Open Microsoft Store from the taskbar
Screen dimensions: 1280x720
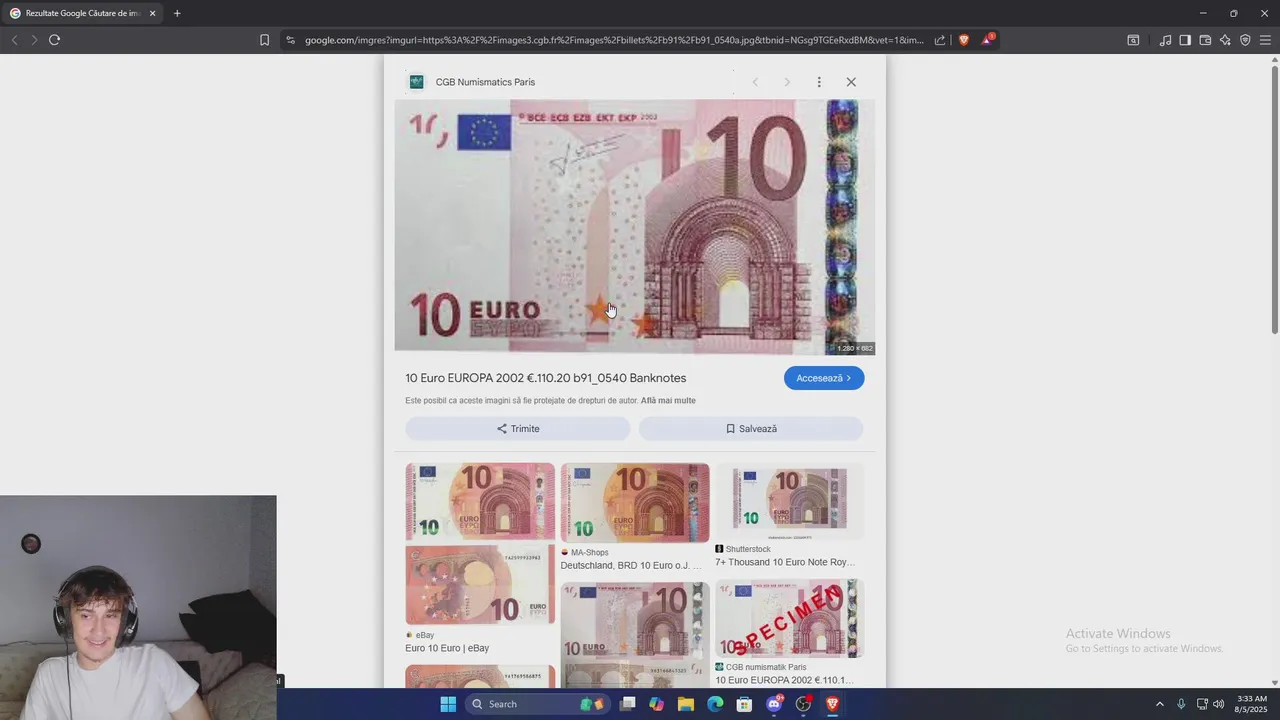click(744, 704)
